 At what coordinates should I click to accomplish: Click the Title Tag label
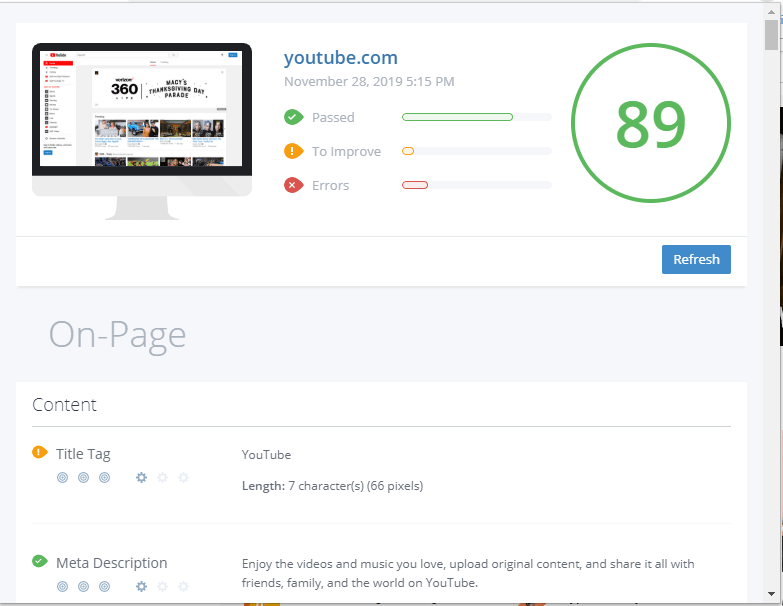click(83, 454)
